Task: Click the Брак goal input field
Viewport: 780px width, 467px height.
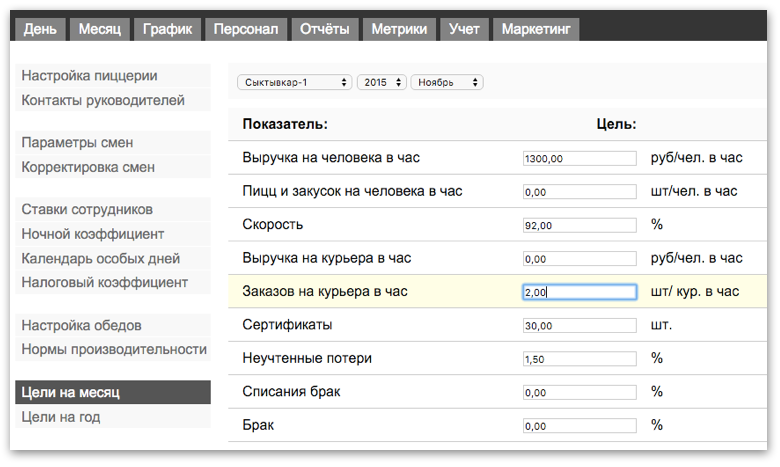Action: (x=580, y=426)
